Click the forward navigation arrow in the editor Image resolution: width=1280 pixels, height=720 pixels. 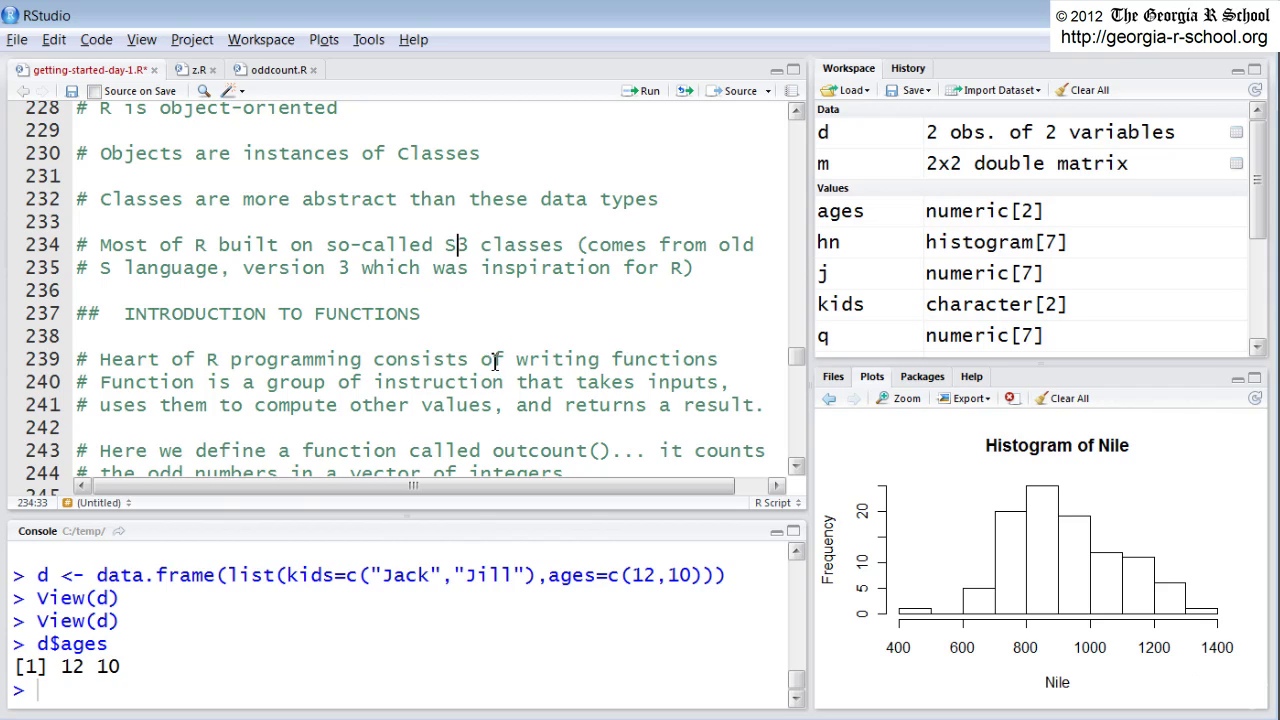click(46, 91)
